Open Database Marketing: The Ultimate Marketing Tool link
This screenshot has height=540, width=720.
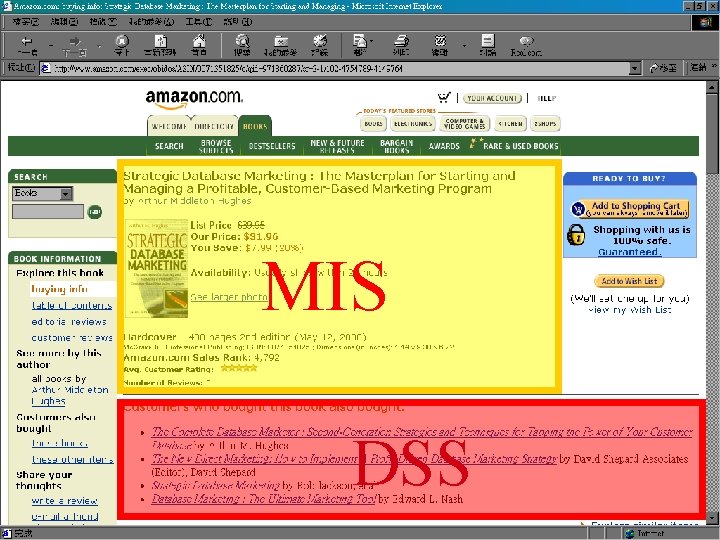(264, 499)
